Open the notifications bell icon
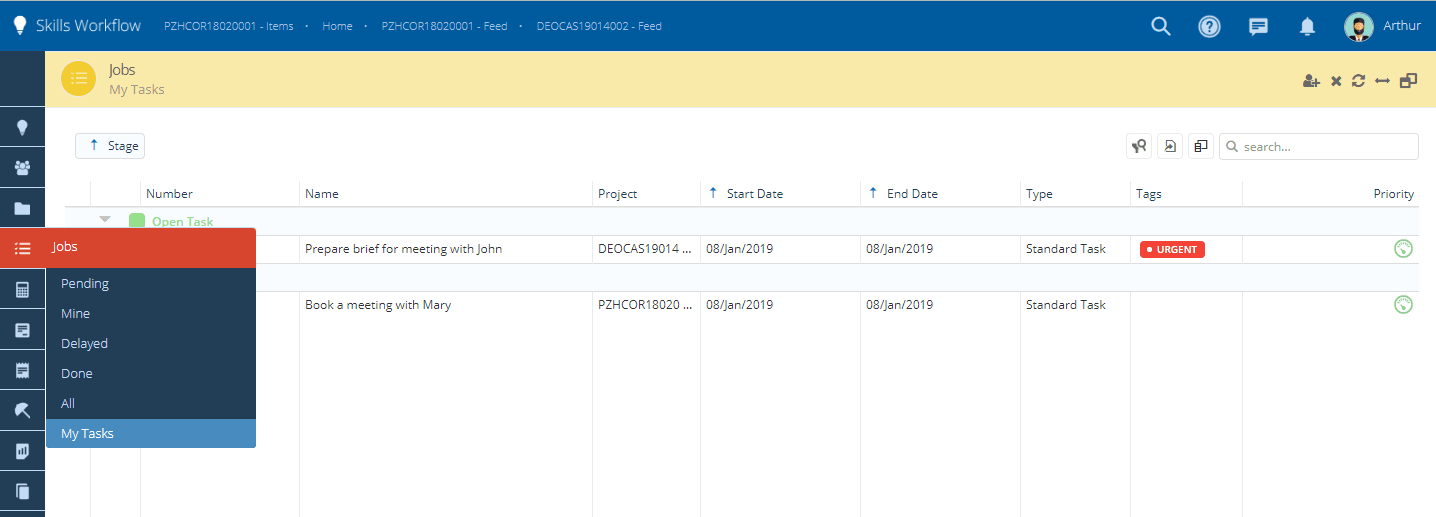1436x517 pixels. (x=1307, y=27)
